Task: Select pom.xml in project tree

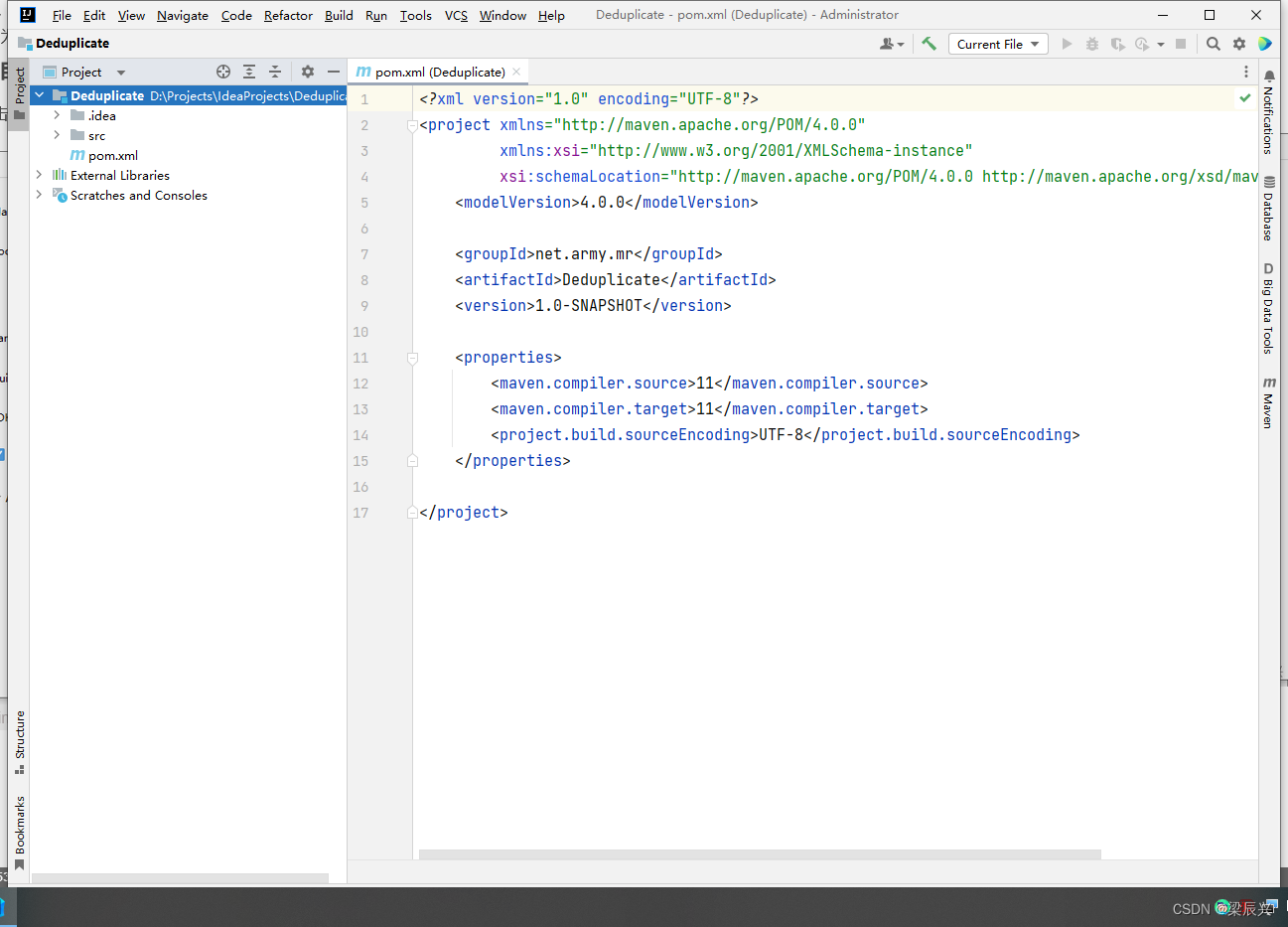Action: [104, 155]
